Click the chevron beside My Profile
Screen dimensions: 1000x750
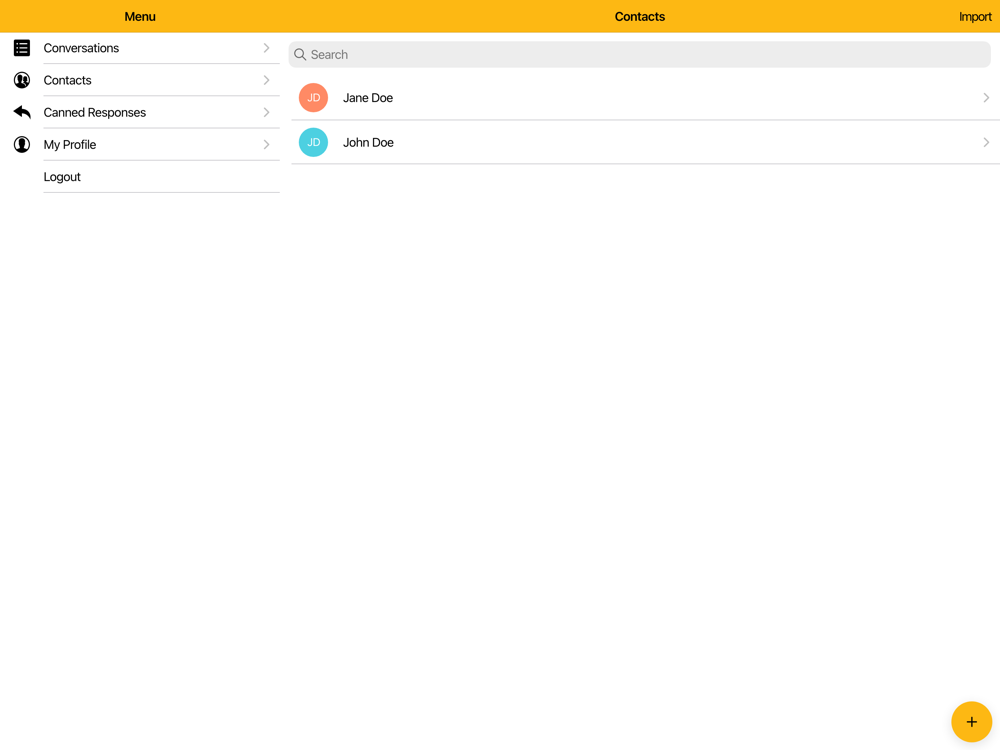[267, 144]
